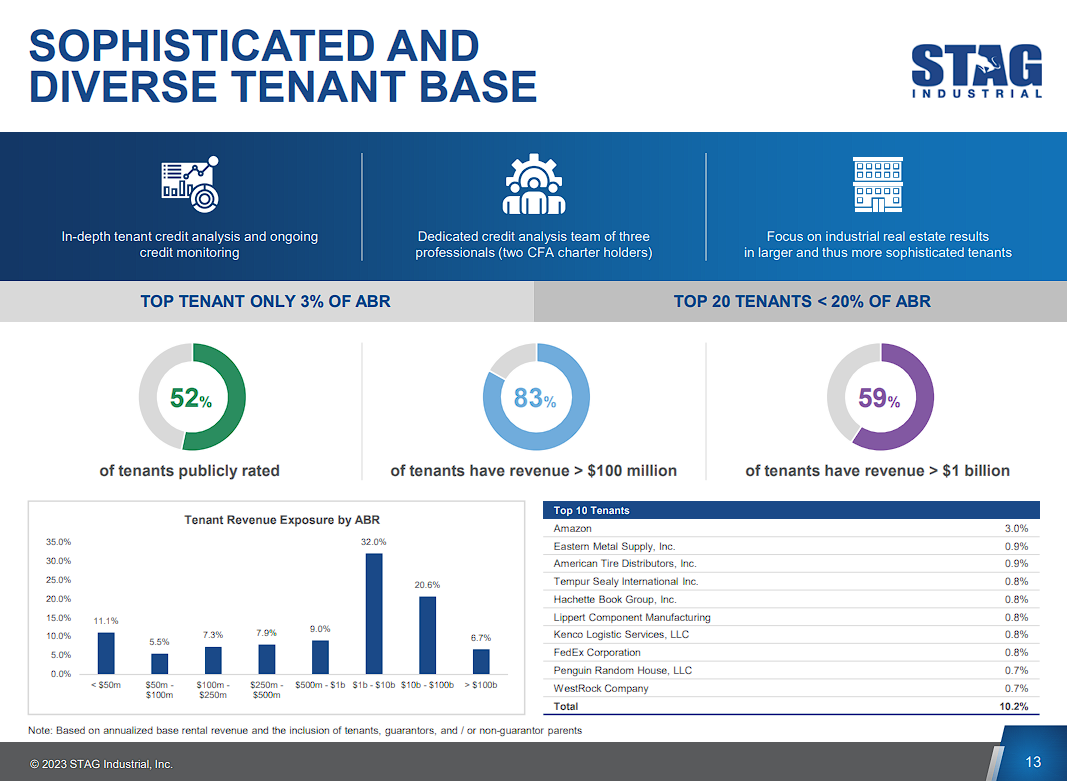
Task: Click the credit analysis chart icon
Action: pyautogui.click(x=190, y=185)
